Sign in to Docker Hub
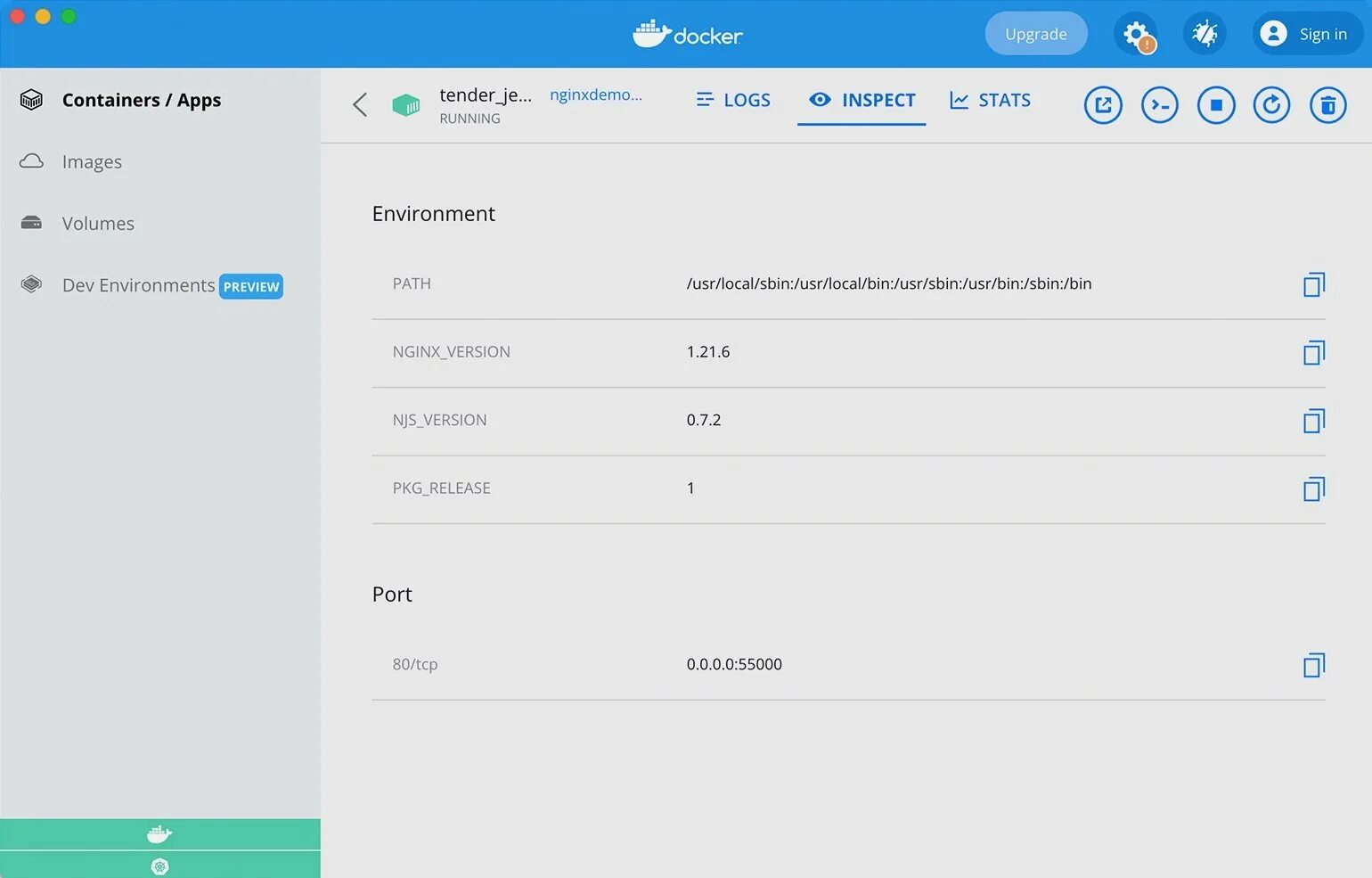Screen dimensions: 1372x878 pos(1307,33)
